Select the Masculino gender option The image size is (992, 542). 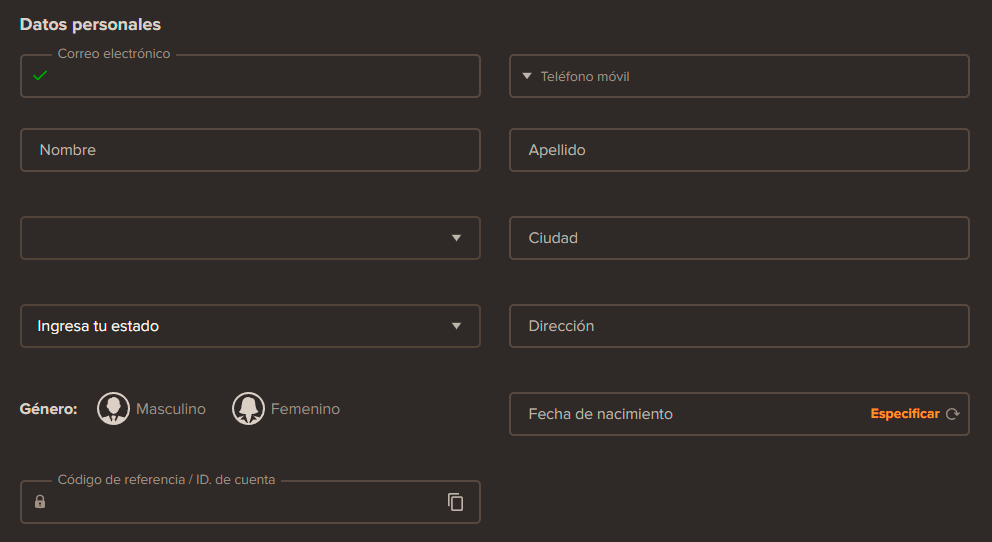pos(170,409)
